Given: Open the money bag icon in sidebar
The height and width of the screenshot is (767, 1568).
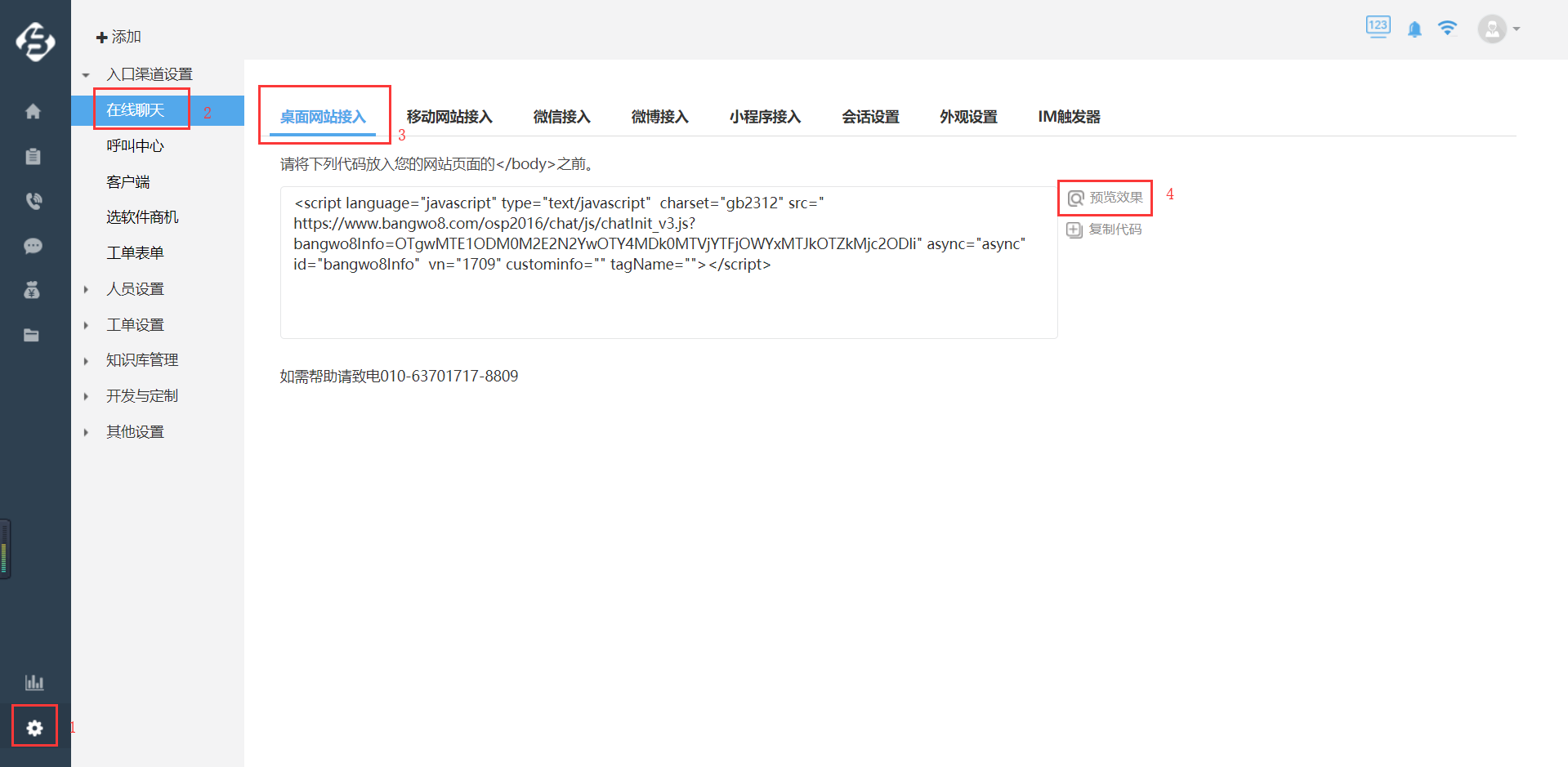Looking at the screenshot, I should (x=32, y=290).
